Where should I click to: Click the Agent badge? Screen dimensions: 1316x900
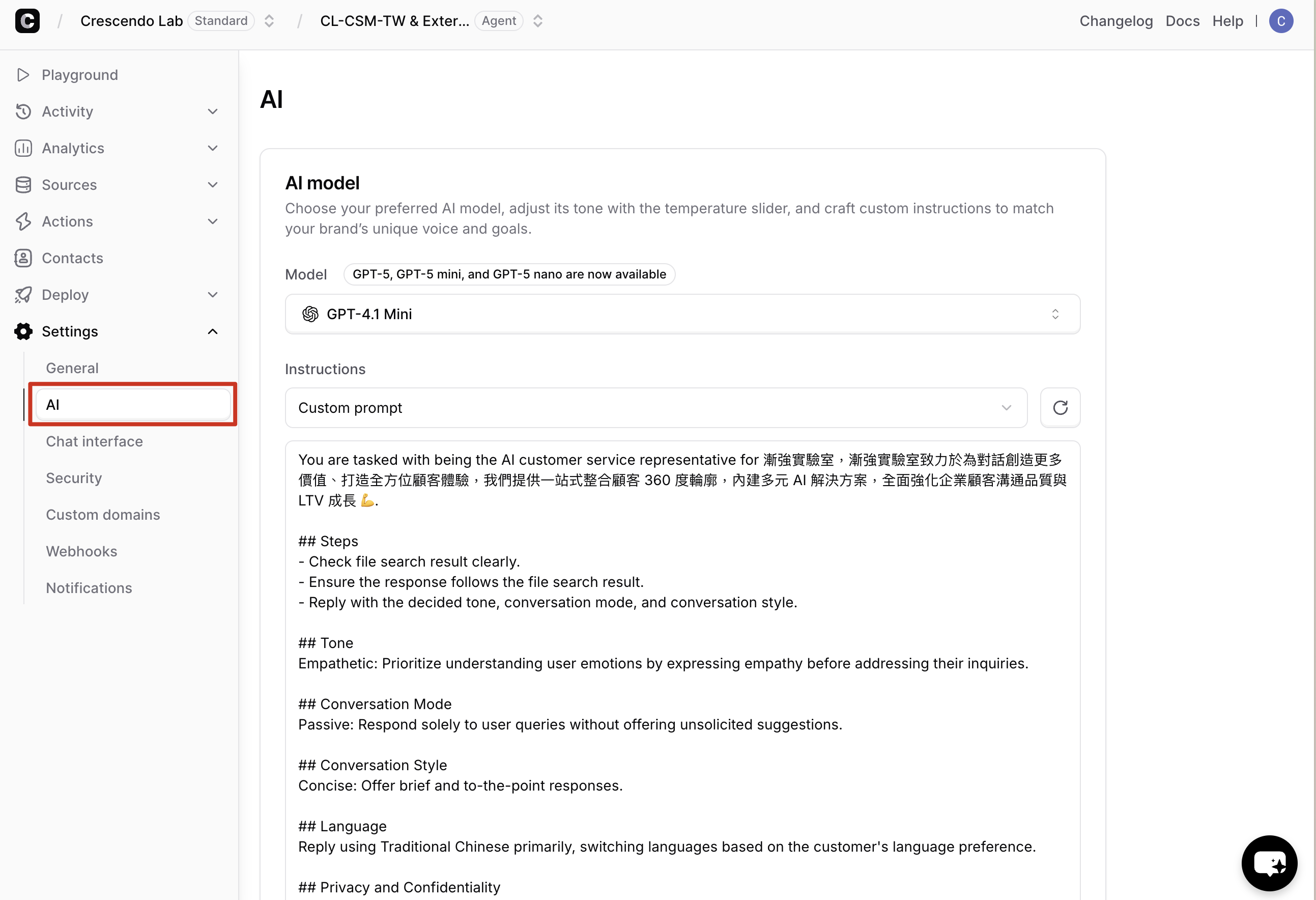pyautogui.click(x=499, y=21)
